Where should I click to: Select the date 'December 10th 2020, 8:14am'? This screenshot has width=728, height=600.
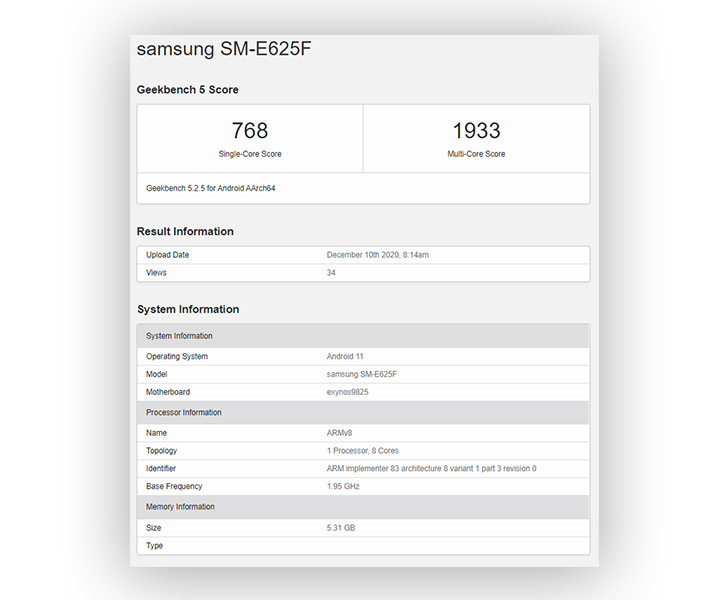point(377,255)
